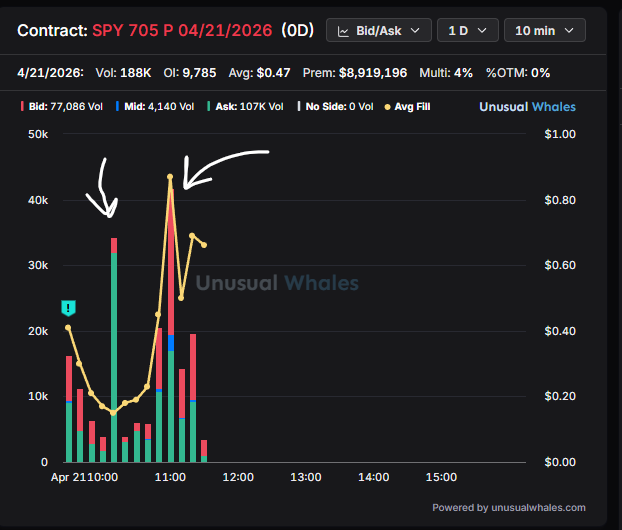Toggle the Bid volume legend item

(x=62, y=106)
